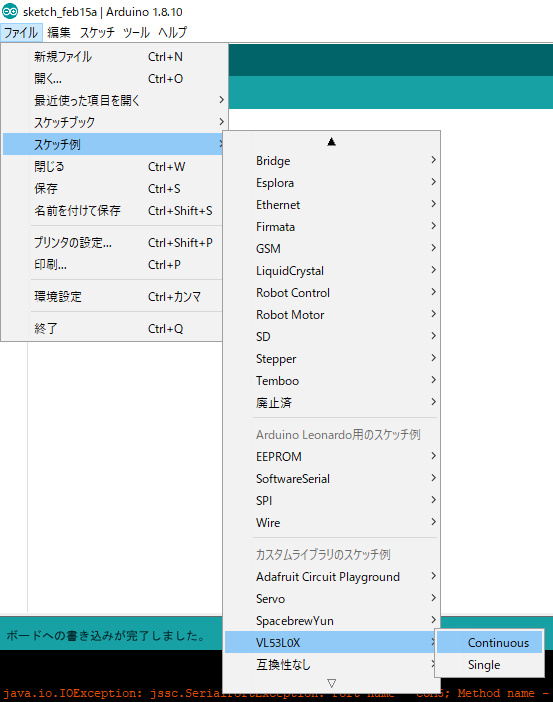The width and height of the screenshot is (553, 702).
Task: Click the java.io.IOException console error line
Action: 276,694
